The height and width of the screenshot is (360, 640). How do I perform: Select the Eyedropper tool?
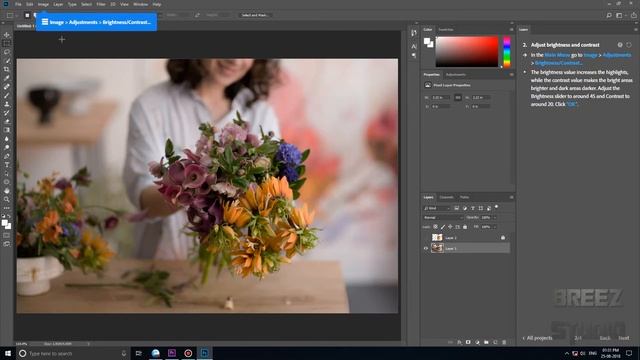coord(7,78)
